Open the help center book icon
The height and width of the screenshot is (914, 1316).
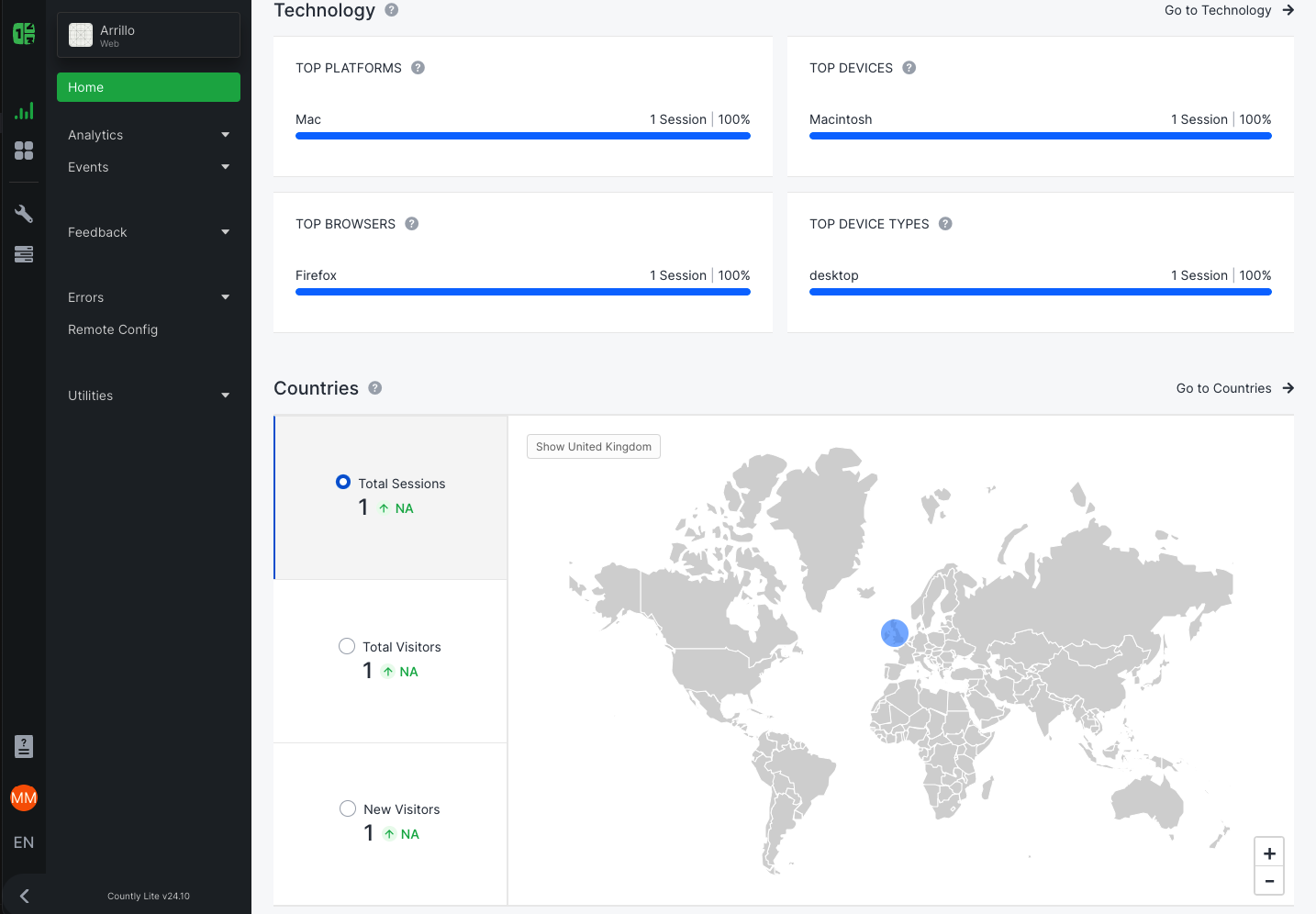click(24, 746)
